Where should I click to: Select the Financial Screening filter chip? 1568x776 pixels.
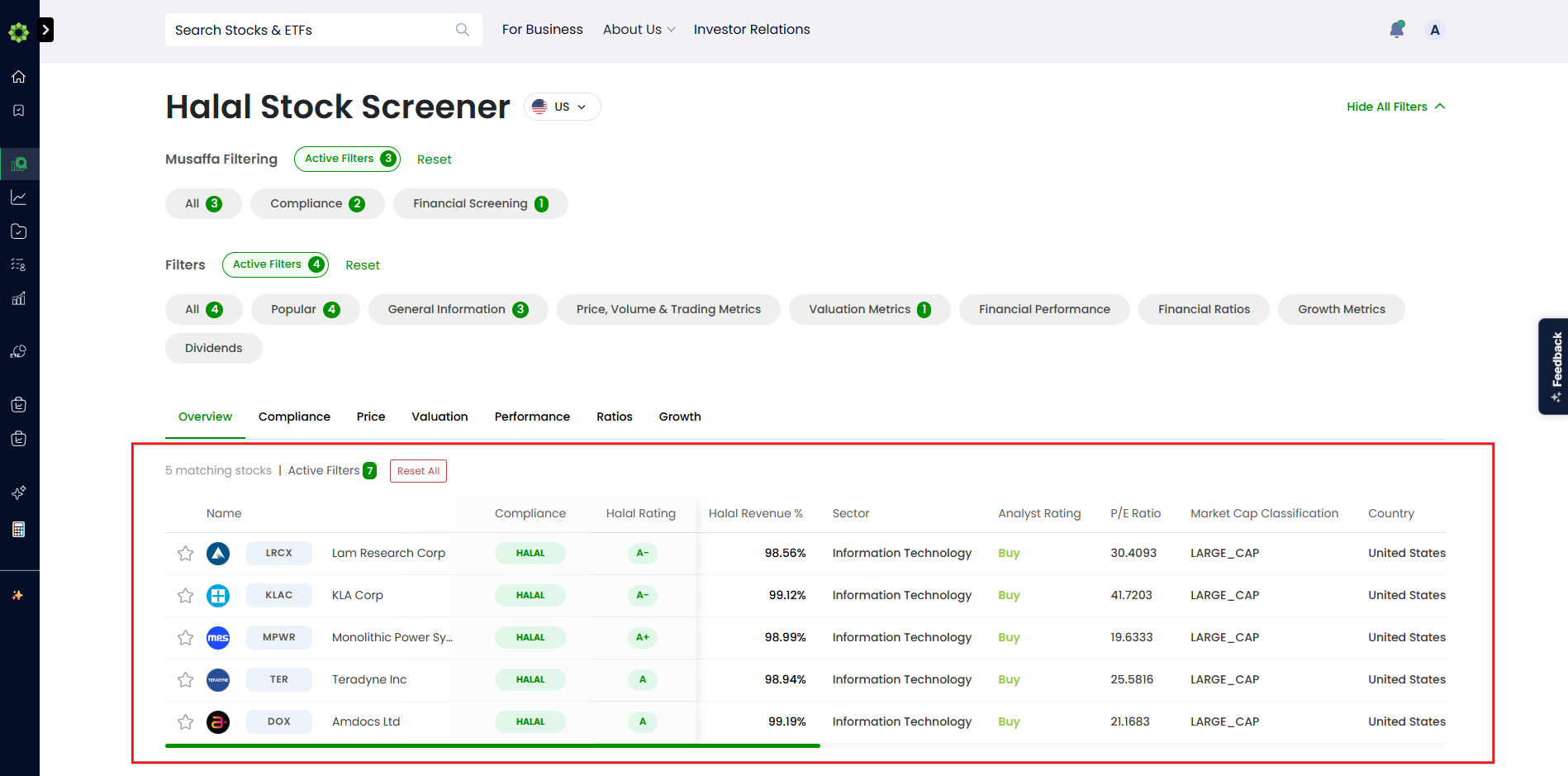click(481, 204)
